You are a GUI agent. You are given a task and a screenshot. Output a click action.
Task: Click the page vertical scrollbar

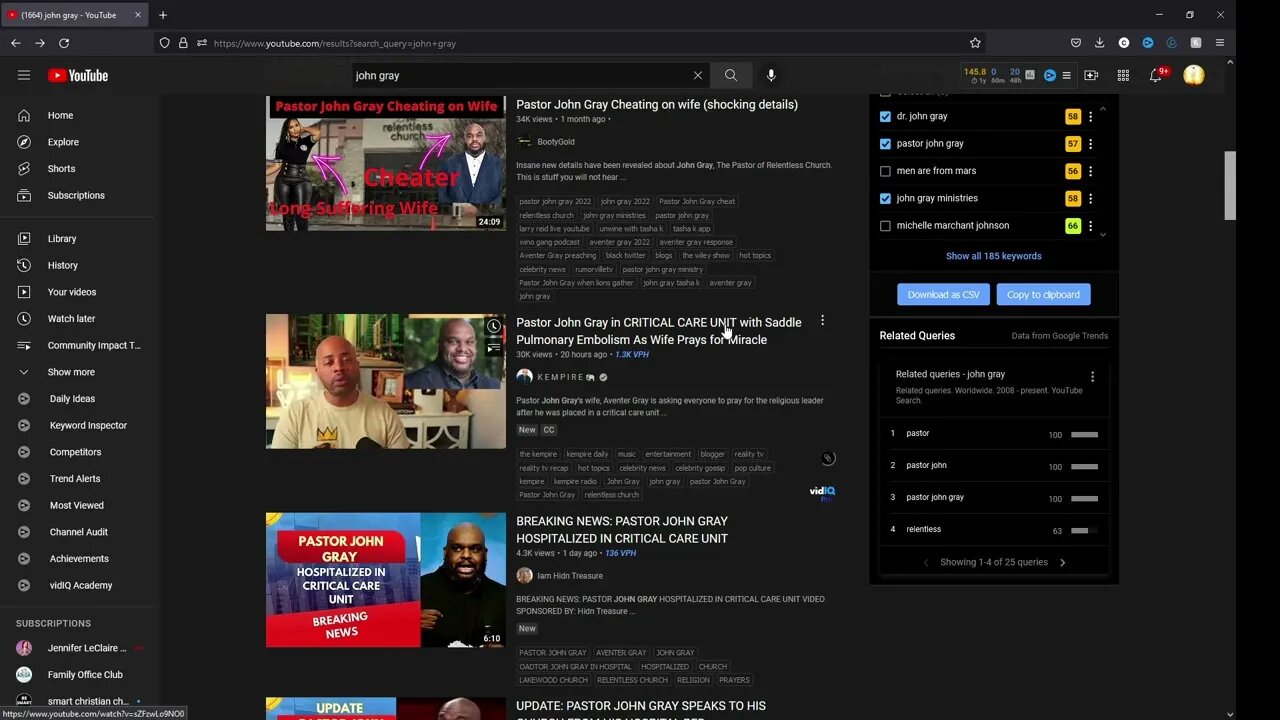pos(1231,185)
